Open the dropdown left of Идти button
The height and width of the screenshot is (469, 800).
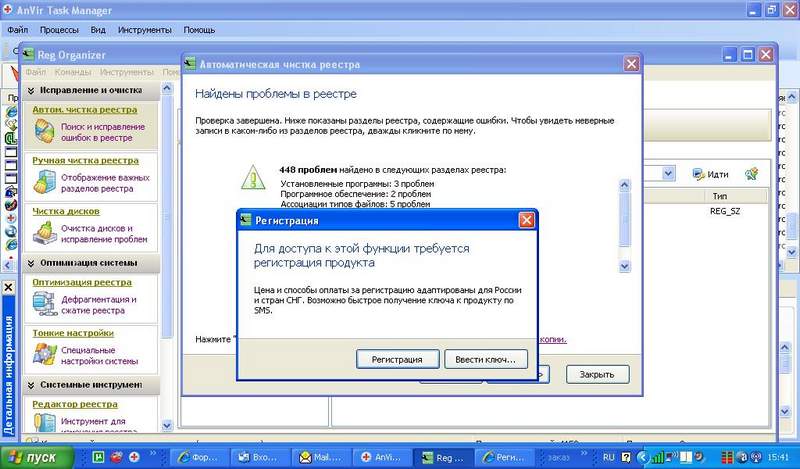[668, 174]
